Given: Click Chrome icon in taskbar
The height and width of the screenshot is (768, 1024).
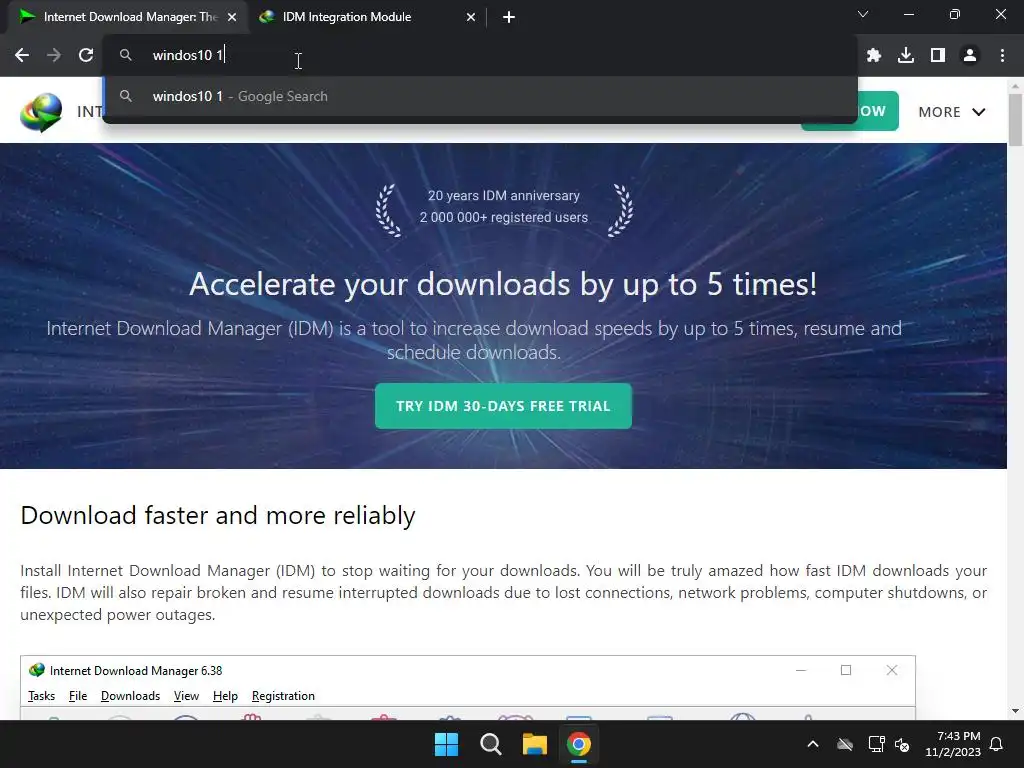Looking at the screenshot, I should pos(579,744).
